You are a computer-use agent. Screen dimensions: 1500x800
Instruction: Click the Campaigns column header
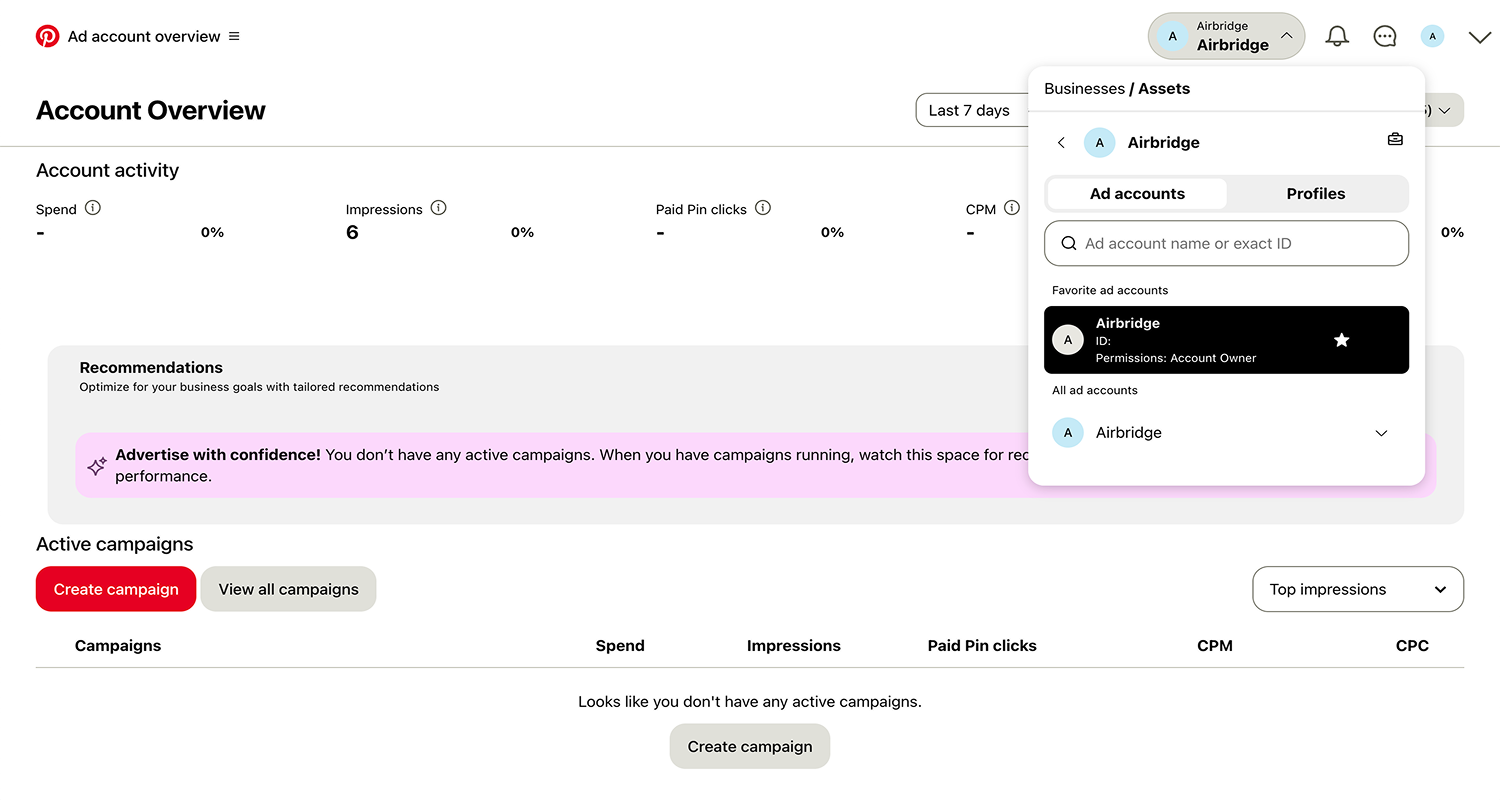(118, 646)
